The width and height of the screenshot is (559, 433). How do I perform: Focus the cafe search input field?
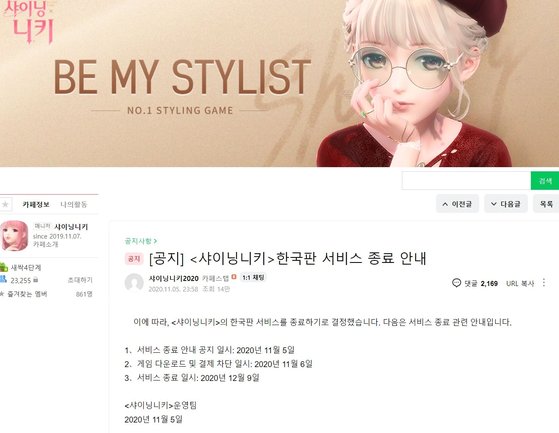pos(466,181)
